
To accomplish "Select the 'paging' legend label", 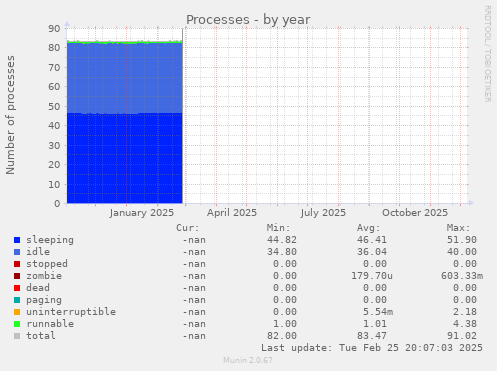I will [x=44, y=300].
